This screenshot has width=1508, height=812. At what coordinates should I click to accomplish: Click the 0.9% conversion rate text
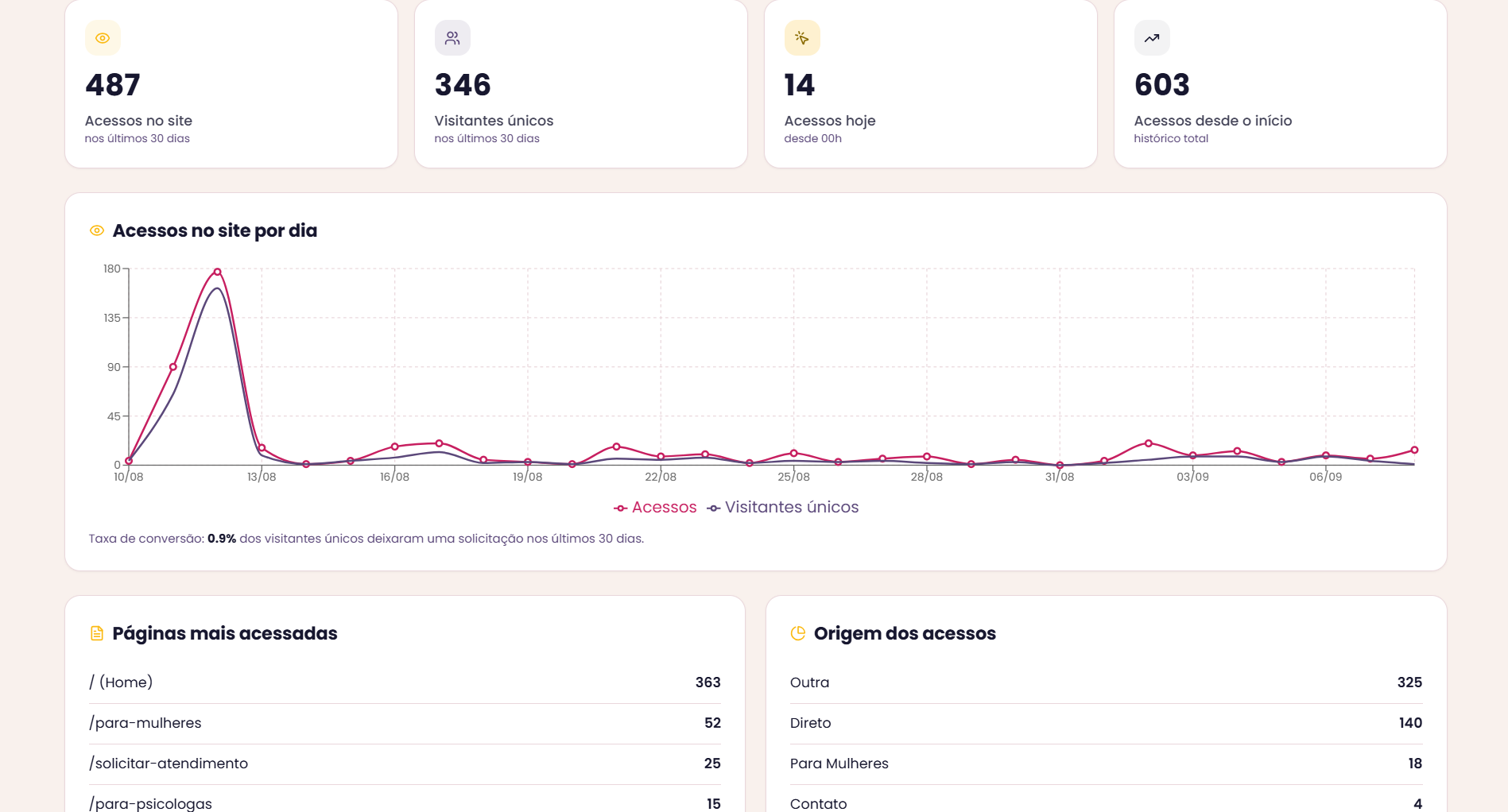222,539
